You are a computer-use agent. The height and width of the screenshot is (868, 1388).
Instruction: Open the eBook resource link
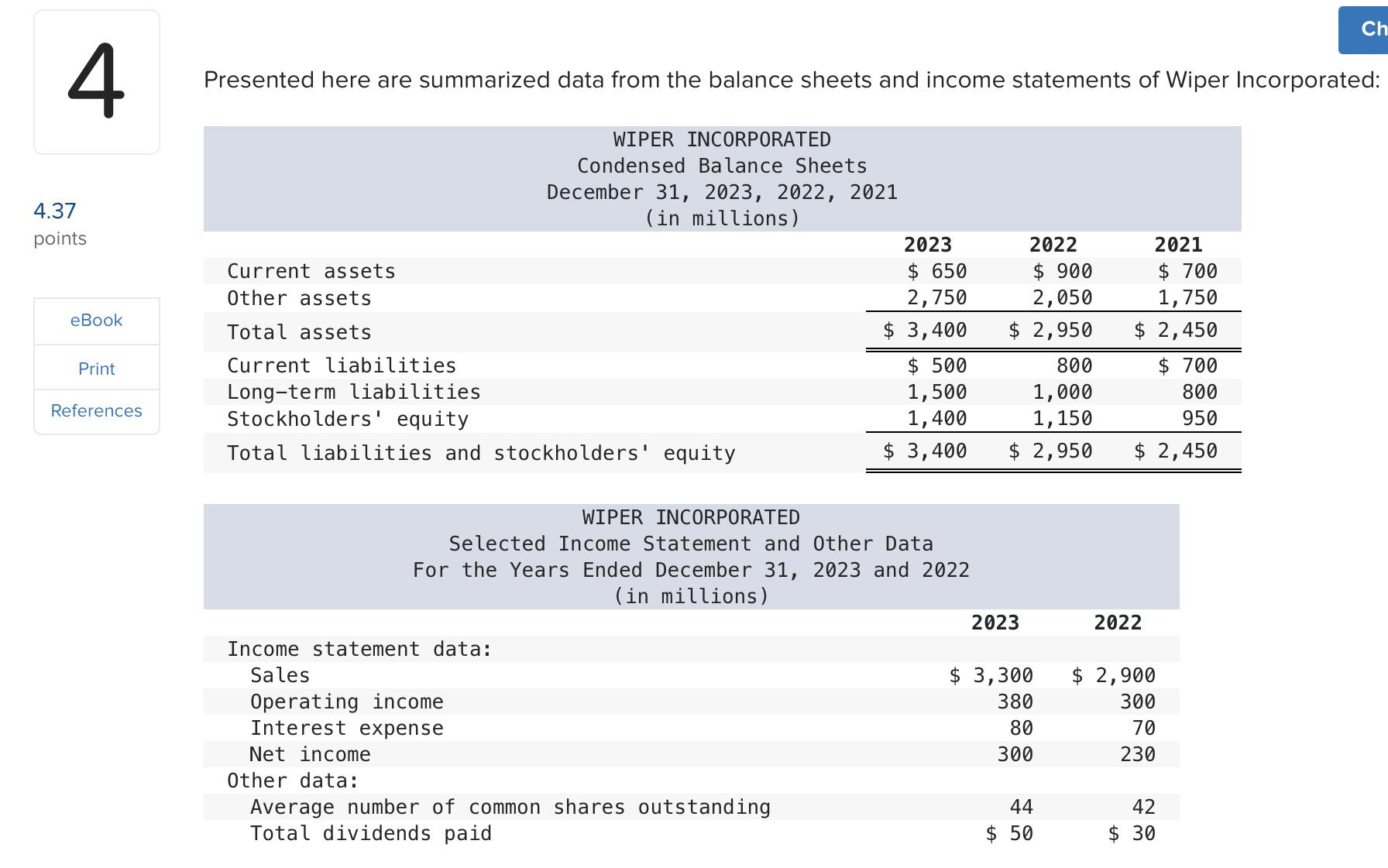[x=96, y=321]
